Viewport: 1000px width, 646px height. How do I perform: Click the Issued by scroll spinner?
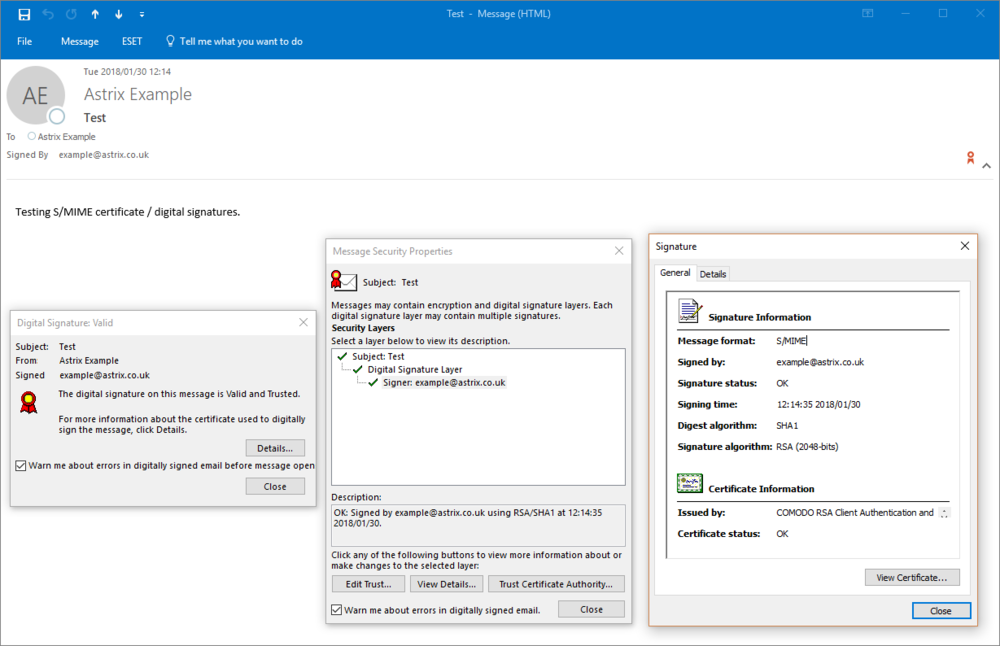click(944, 513)
